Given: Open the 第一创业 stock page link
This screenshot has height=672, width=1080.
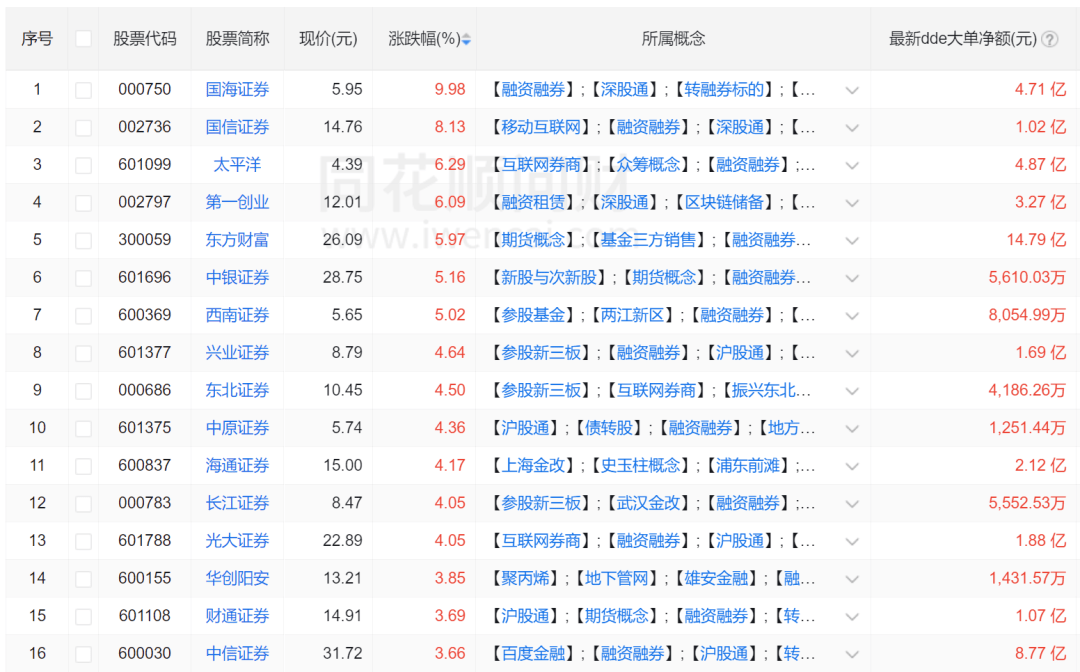Looking at the screenshot, I should [x=236, y=202].
